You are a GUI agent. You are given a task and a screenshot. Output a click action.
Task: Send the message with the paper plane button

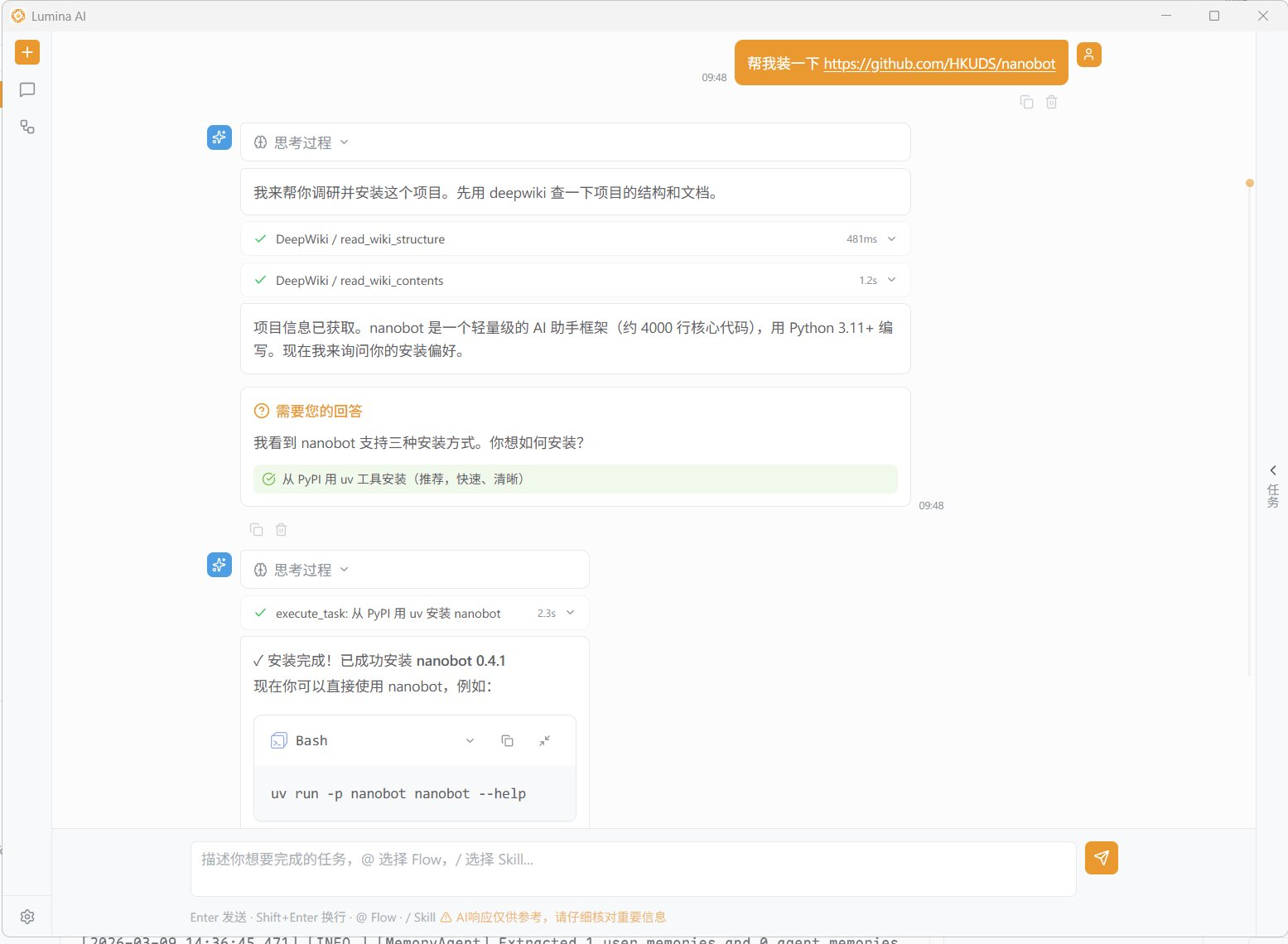click(x=1101, y=858)
